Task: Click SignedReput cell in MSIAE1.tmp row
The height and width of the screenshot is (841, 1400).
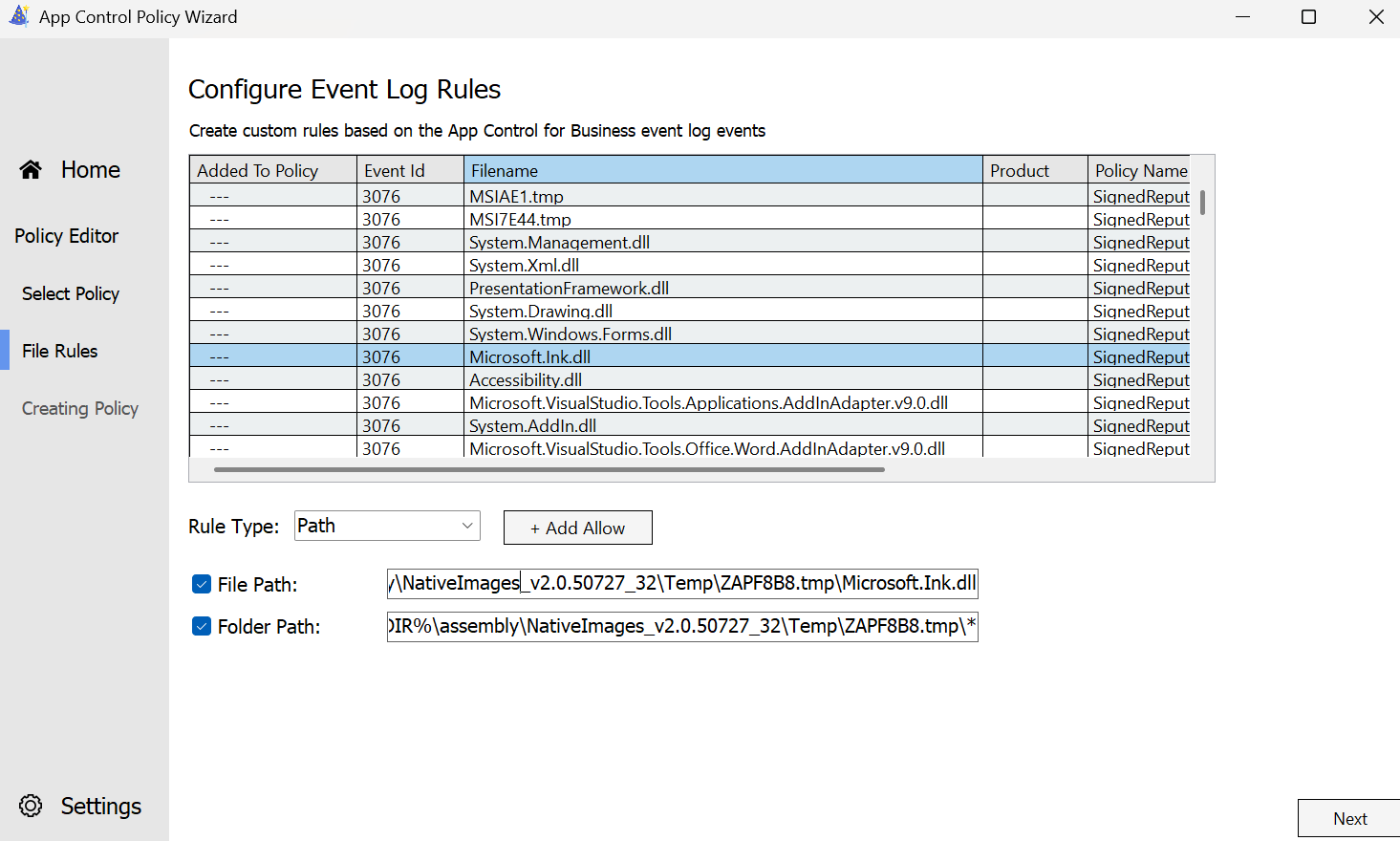Action: (x=1140, y=196)
